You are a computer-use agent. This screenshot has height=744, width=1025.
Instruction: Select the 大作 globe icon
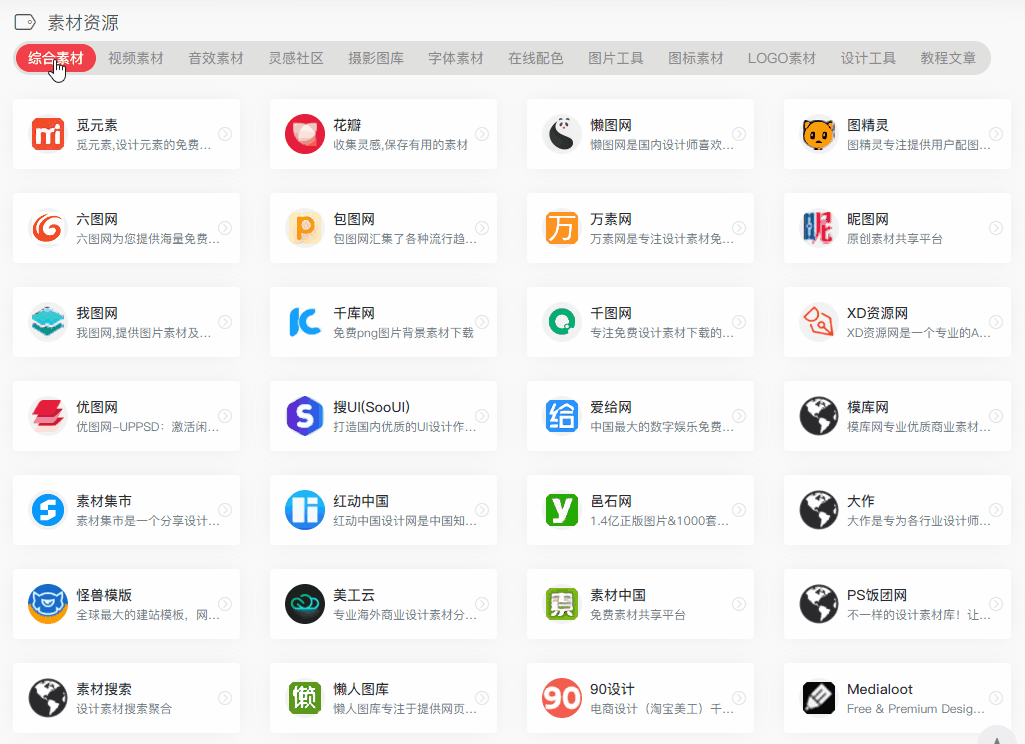pos(818,511)
